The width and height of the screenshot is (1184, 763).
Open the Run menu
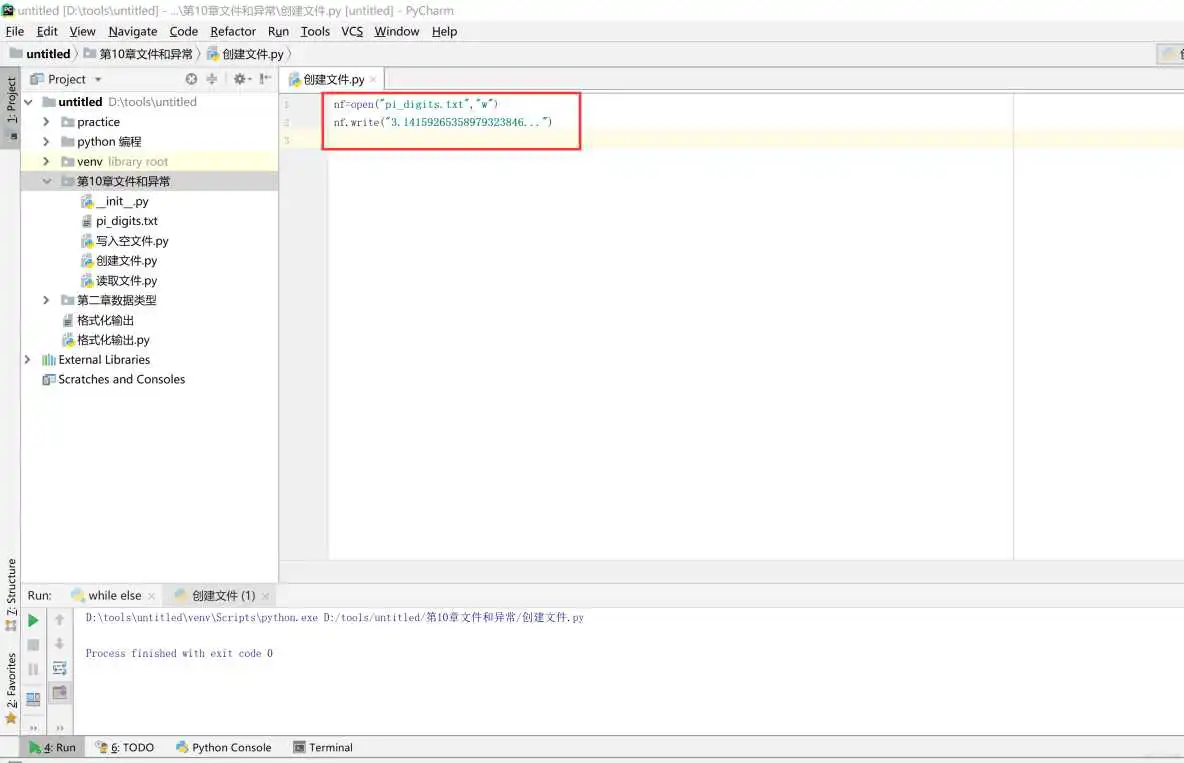point(278,31)
